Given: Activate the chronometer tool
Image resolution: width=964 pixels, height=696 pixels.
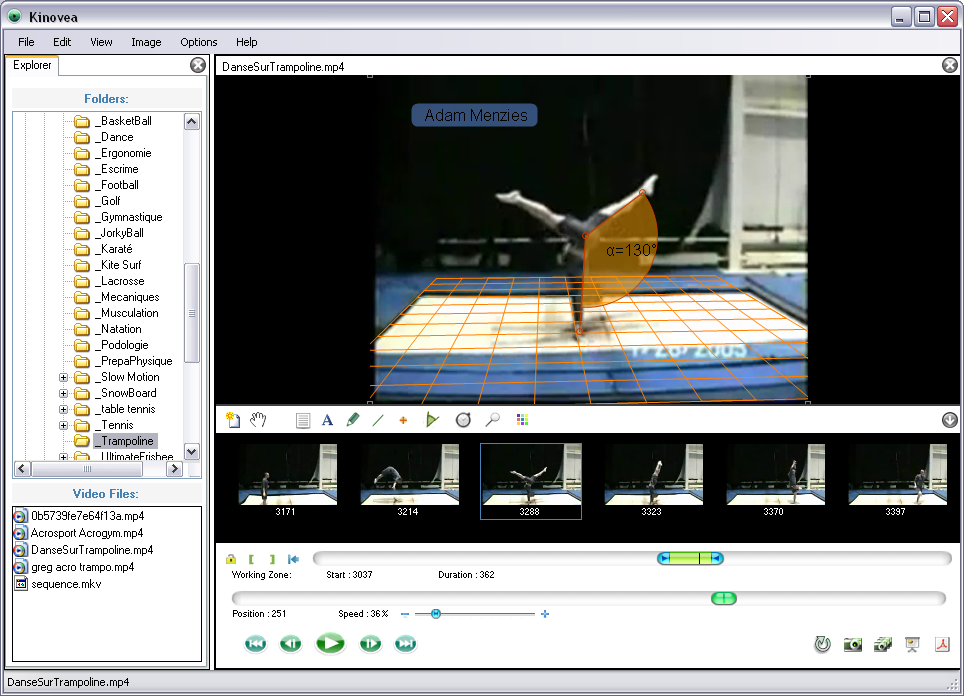Looking at the screenshot, I should click(x=463, y=420).
